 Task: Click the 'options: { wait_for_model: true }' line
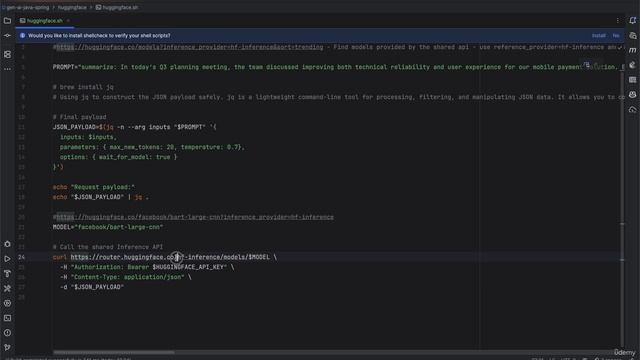(x=118, y=157)
